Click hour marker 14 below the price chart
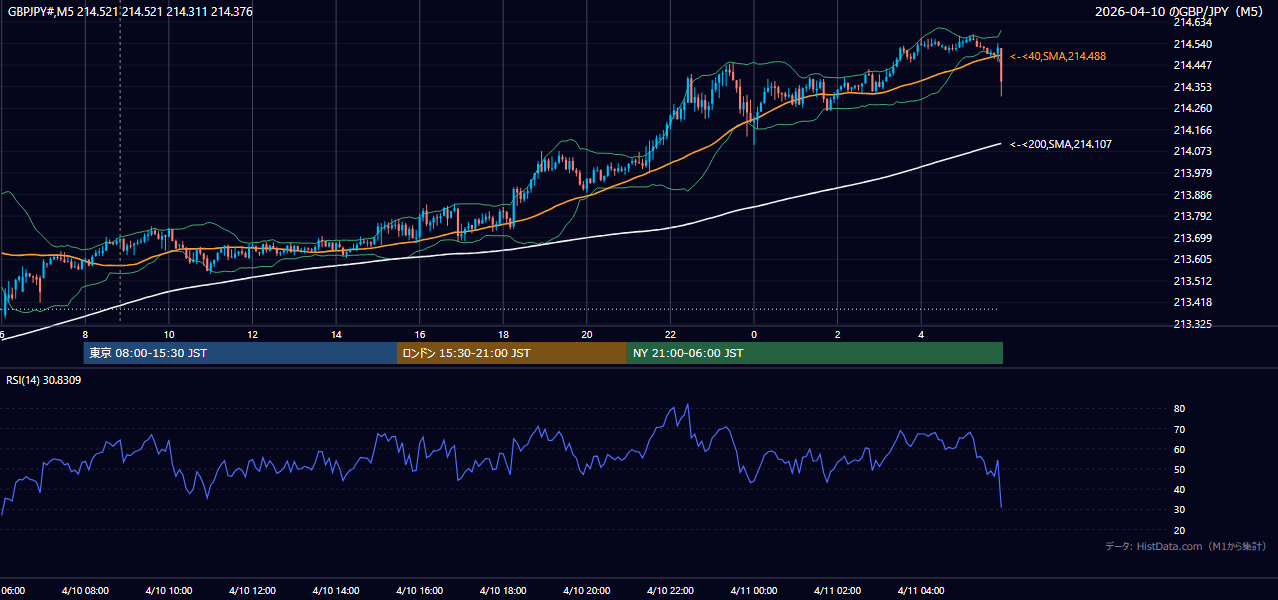The image size is (1278, 600). [336, 335]
